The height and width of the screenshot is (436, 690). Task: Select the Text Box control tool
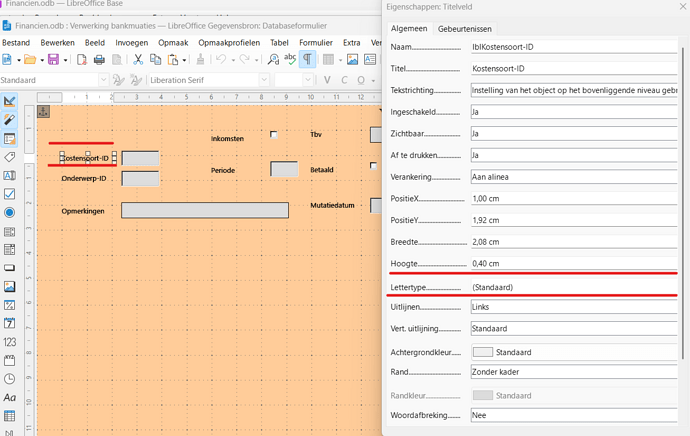[x=9, y=176]
